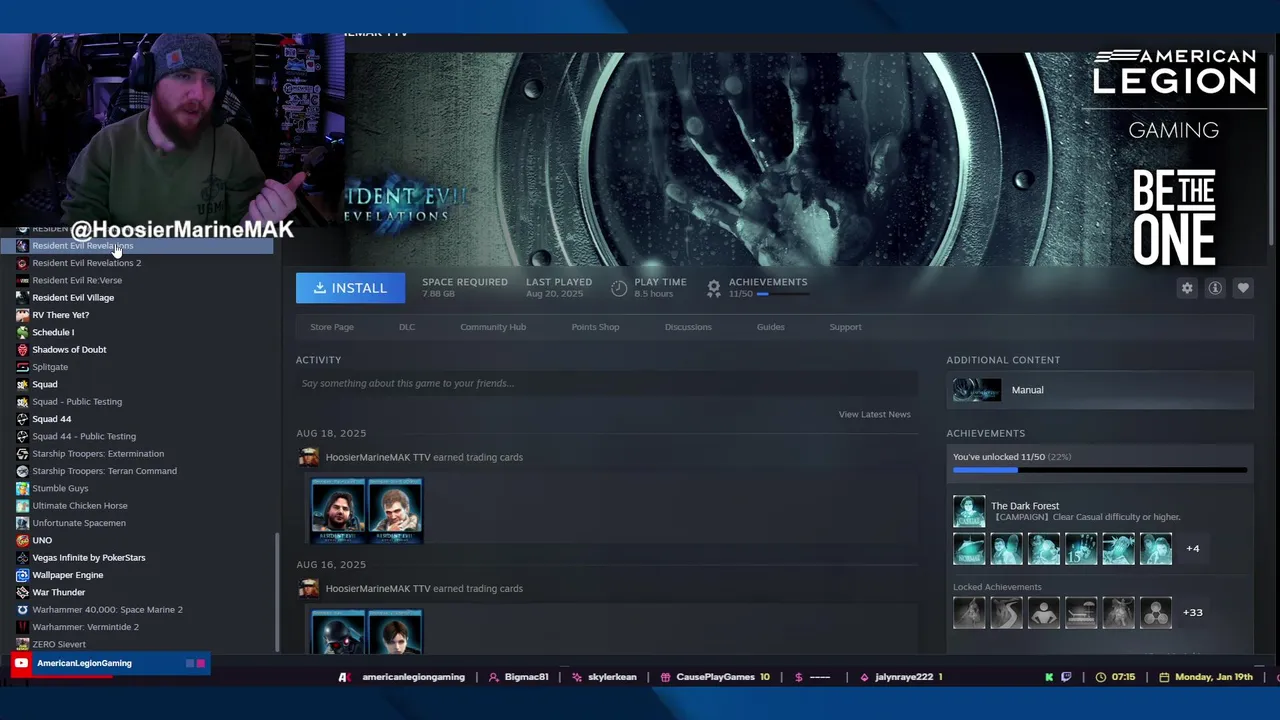Click HoosierMarineMAK avatar on Aug 16 activity
Screen dimensions: 1280x720
pyautogui.click(x=309, y=588)
